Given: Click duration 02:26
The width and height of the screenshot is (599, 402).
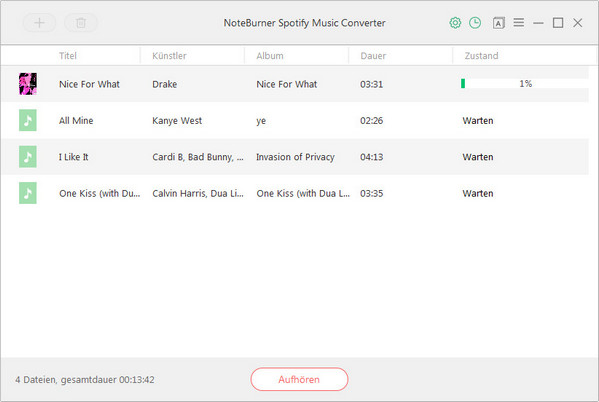Looking at the screenshot, I should pyautogui.click(x=371, y=120).
